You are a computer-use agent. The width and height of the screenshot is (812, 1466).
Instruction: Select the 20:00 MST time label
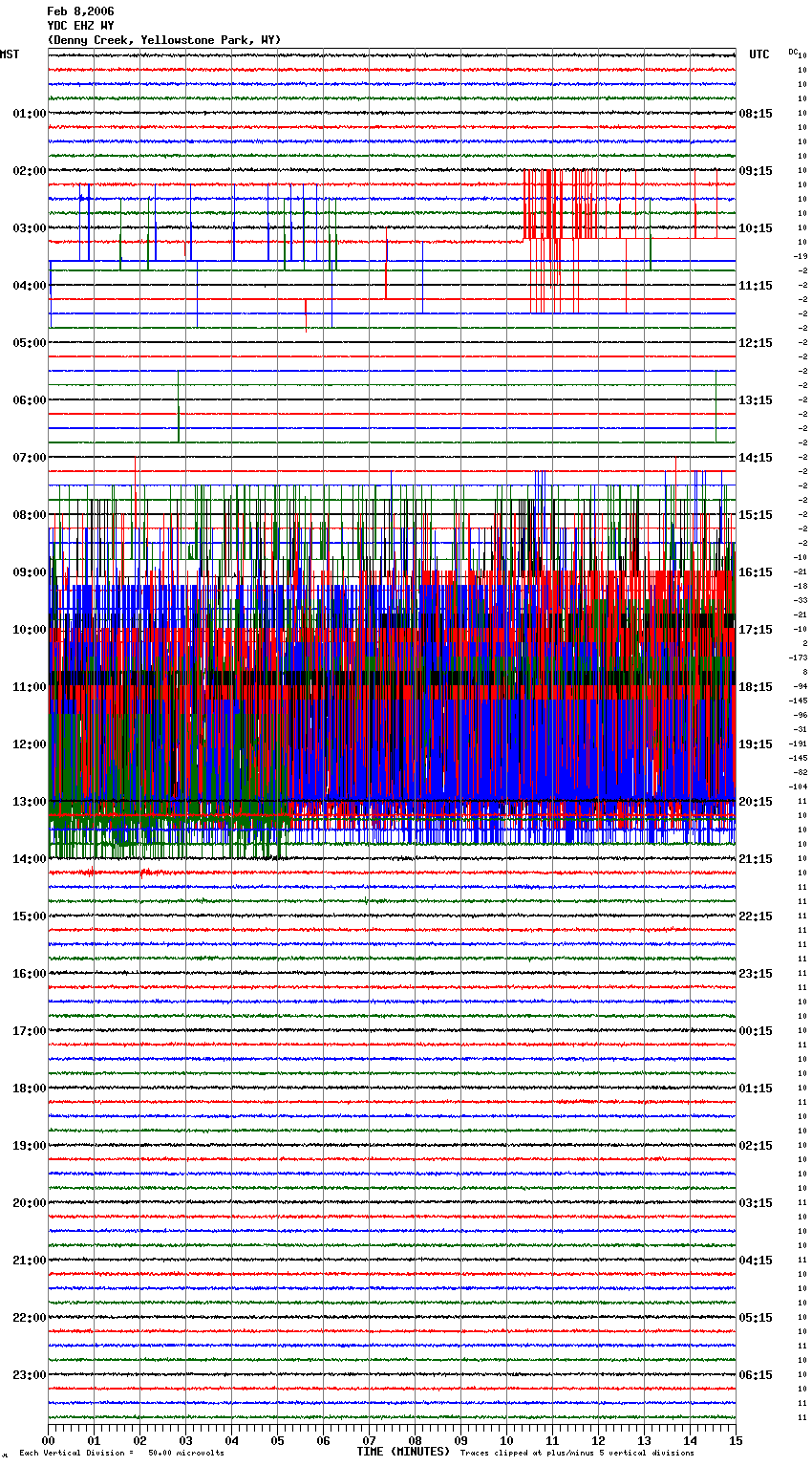[30, 1203]
